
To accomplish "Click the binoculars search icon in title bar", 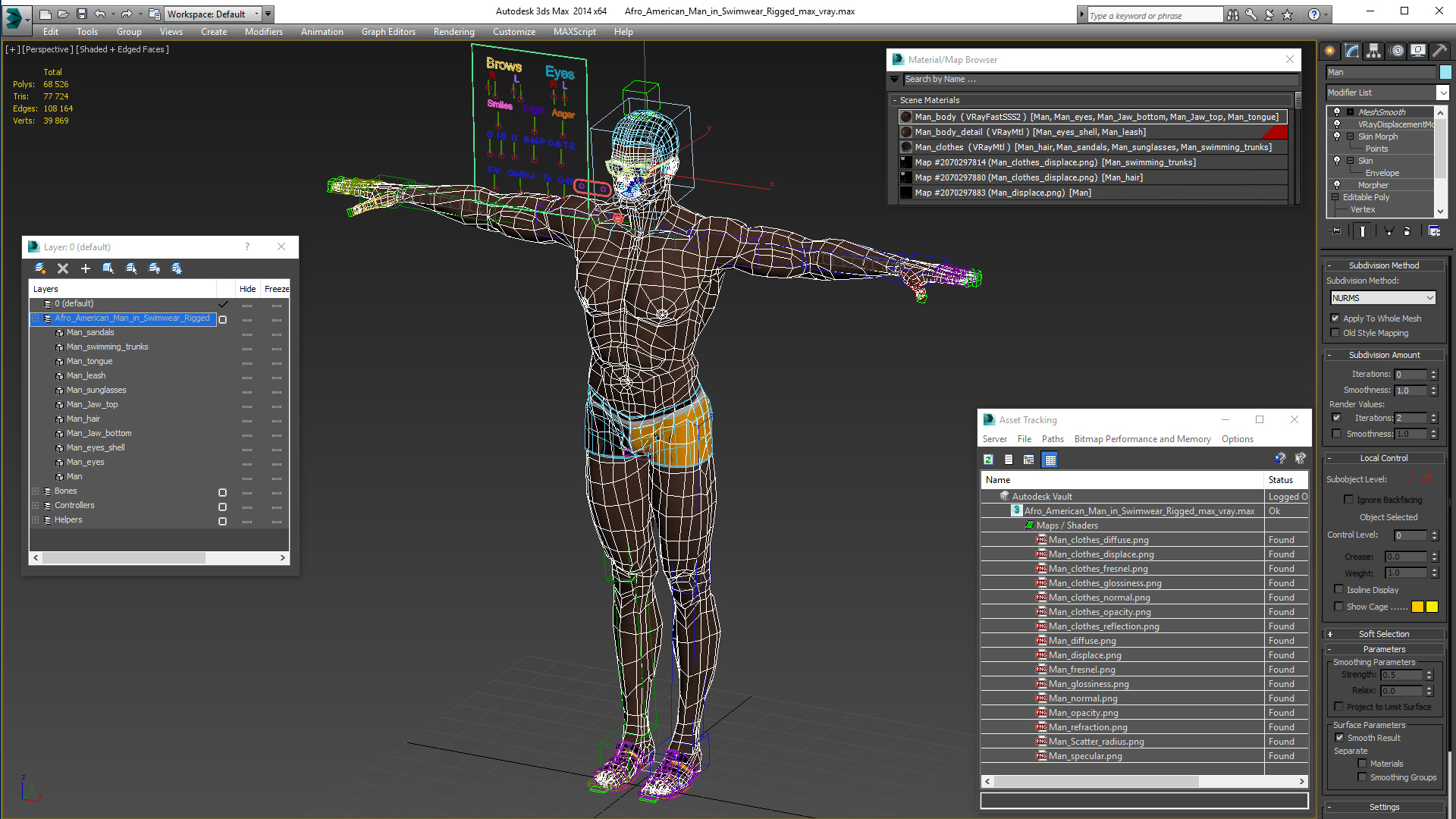I will click(x=1233, y=14).
